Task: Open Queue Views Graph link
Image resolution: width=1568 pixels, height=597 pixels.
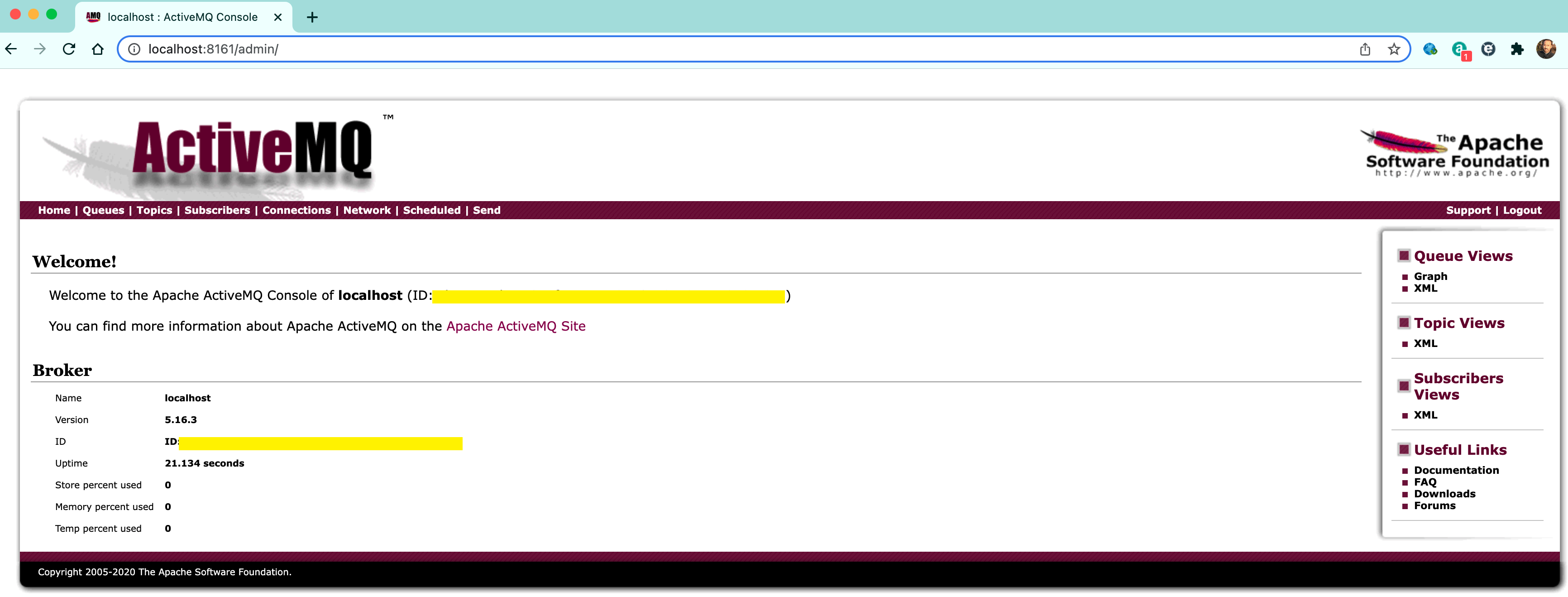Action: tap(1430, 277)
